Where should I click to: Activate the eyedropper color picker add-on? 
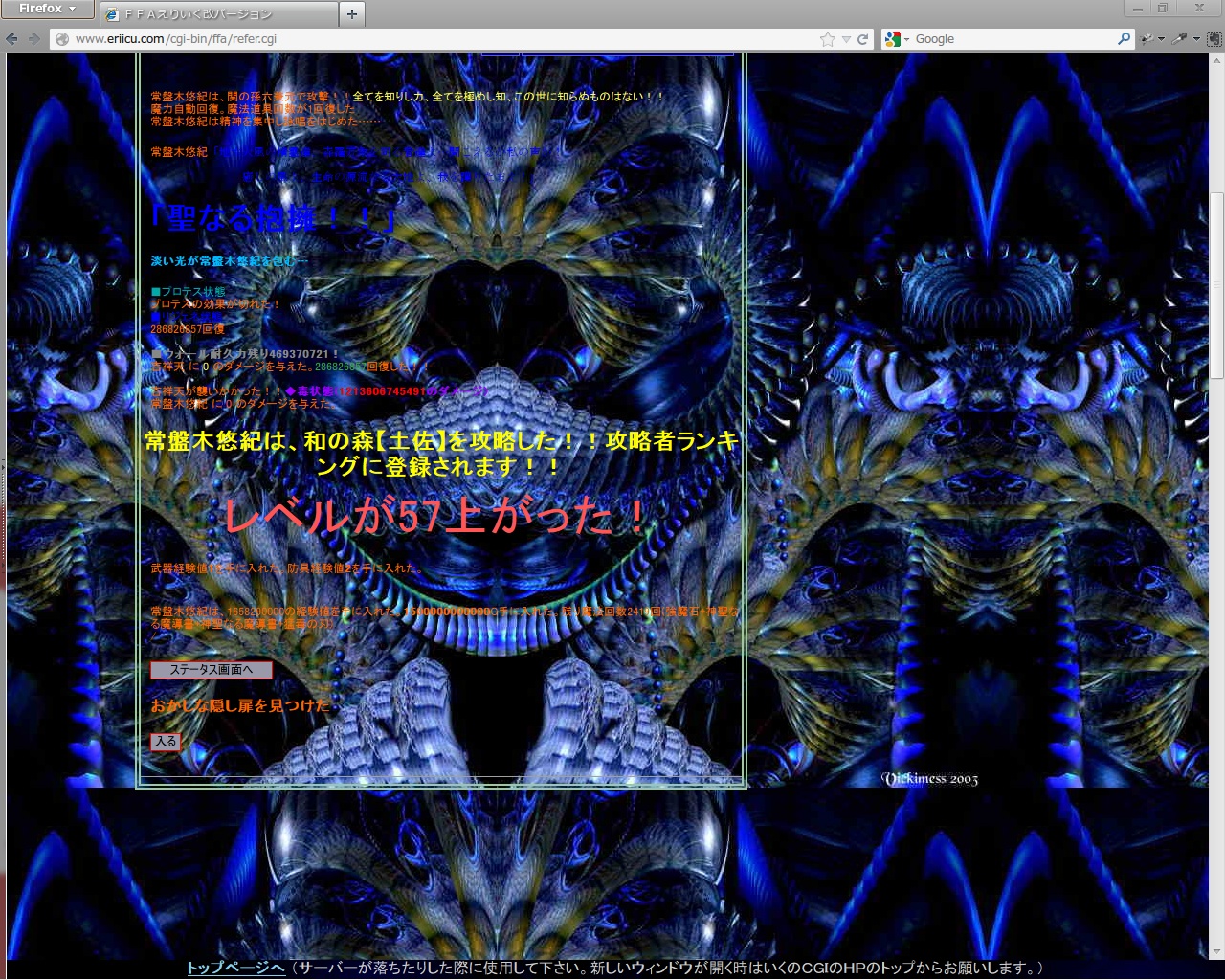click(1181, 39)
